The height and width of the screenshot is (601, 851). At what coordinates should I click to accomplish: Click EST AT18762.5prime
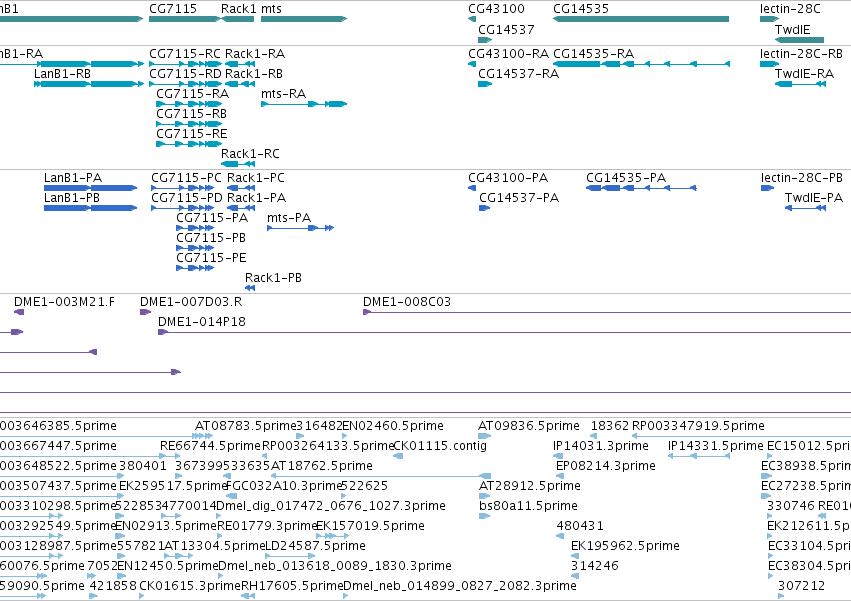click(x=321, y=466)
